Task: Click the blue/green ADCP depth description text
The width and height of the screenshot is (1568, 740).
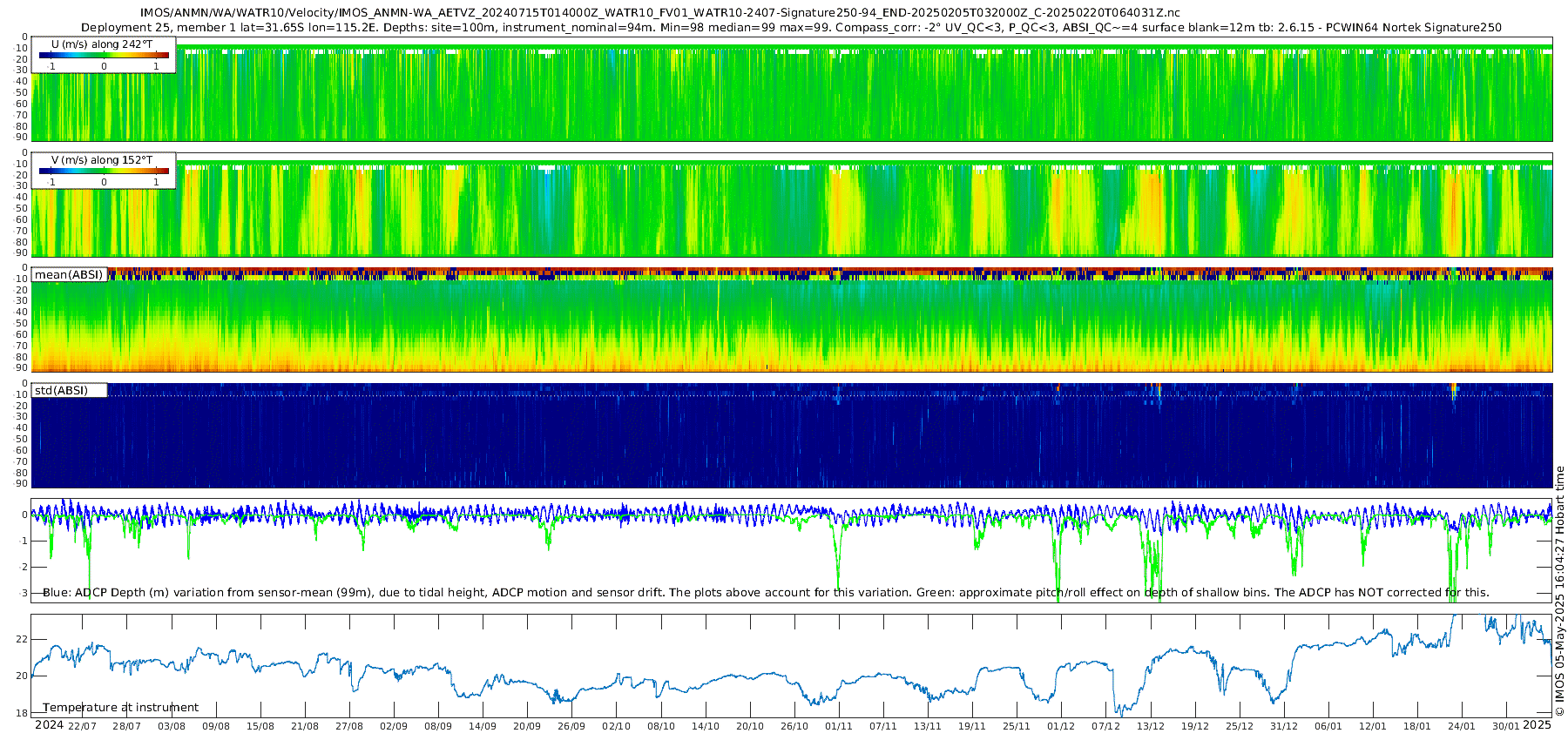Action: point(766,593)
